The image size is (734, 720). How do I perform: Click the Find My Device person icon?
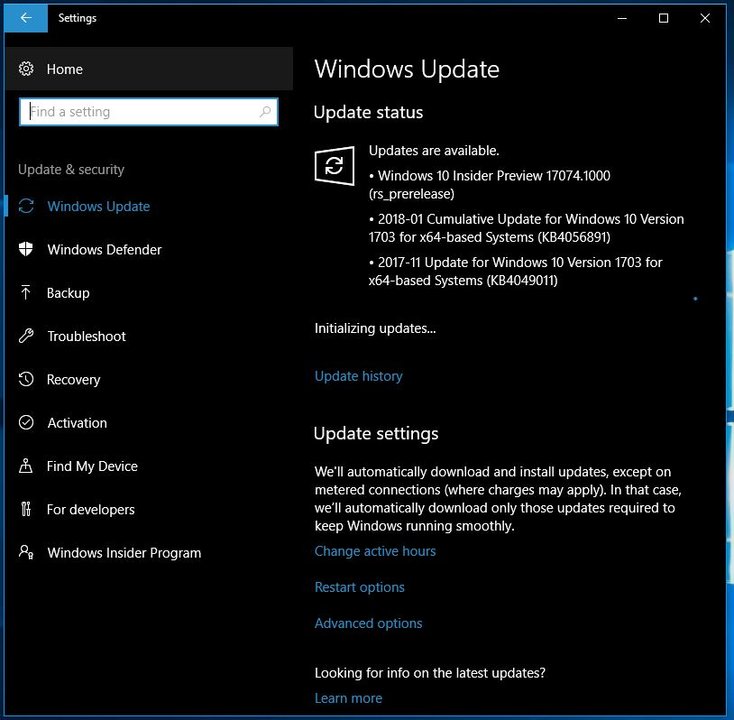[x=26, y=466]
